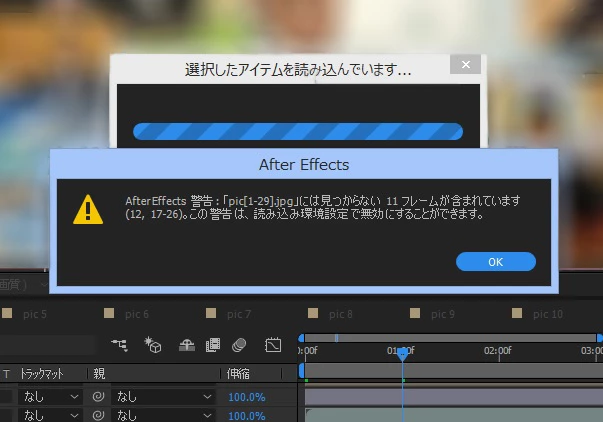Viewport: 603px width, 422px height.
Task: Click the current time indicator playhead
Action: (x=402, y=354)
